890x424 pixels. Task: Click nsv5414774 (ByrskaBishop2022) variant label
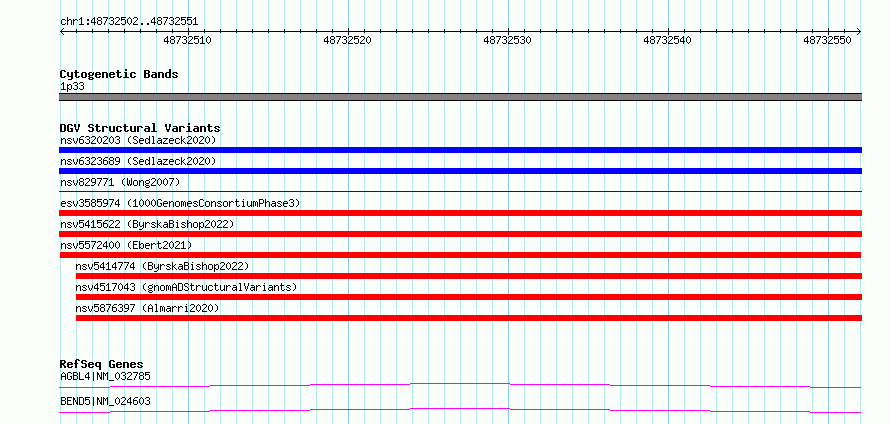162,266
